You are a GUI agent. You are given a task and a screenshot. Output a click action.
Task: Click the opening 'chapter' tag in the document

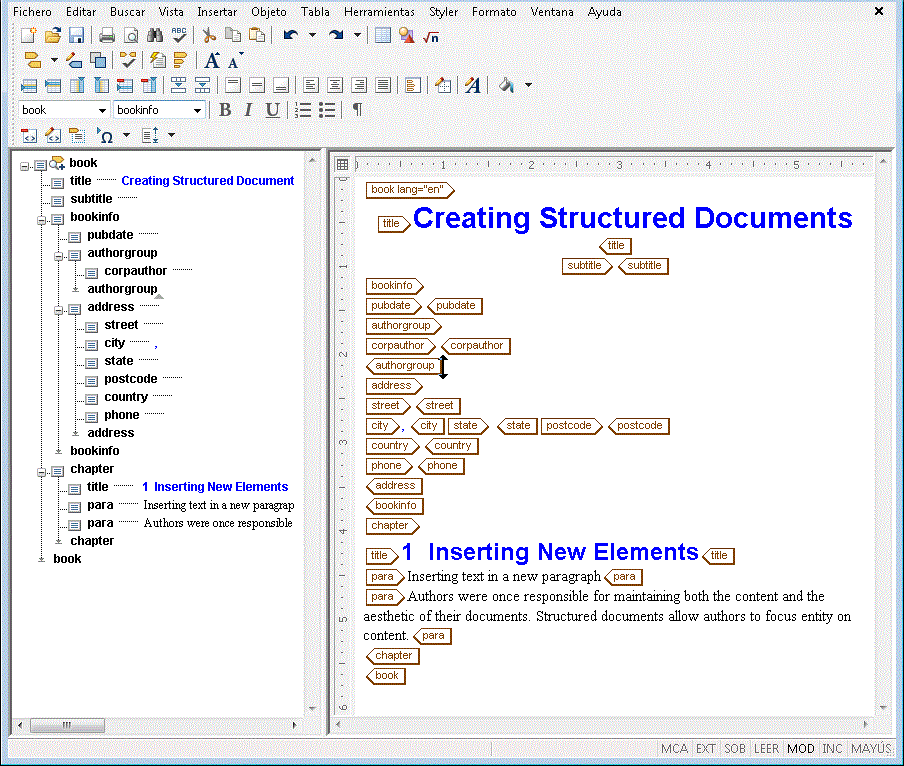[x=393, y=526]
